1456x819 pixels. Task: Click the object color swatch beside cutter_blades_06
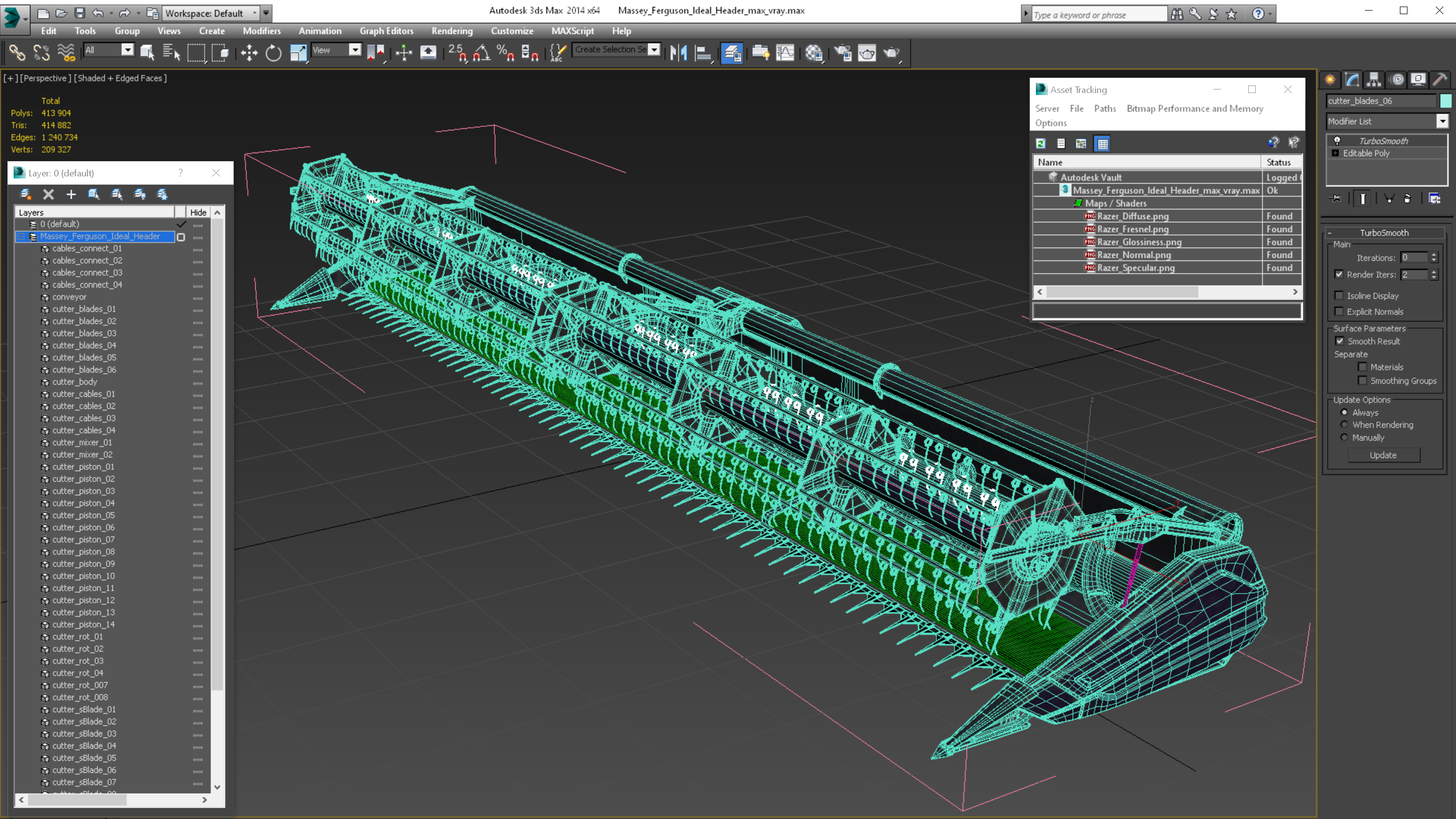(x=1445, y=101)
